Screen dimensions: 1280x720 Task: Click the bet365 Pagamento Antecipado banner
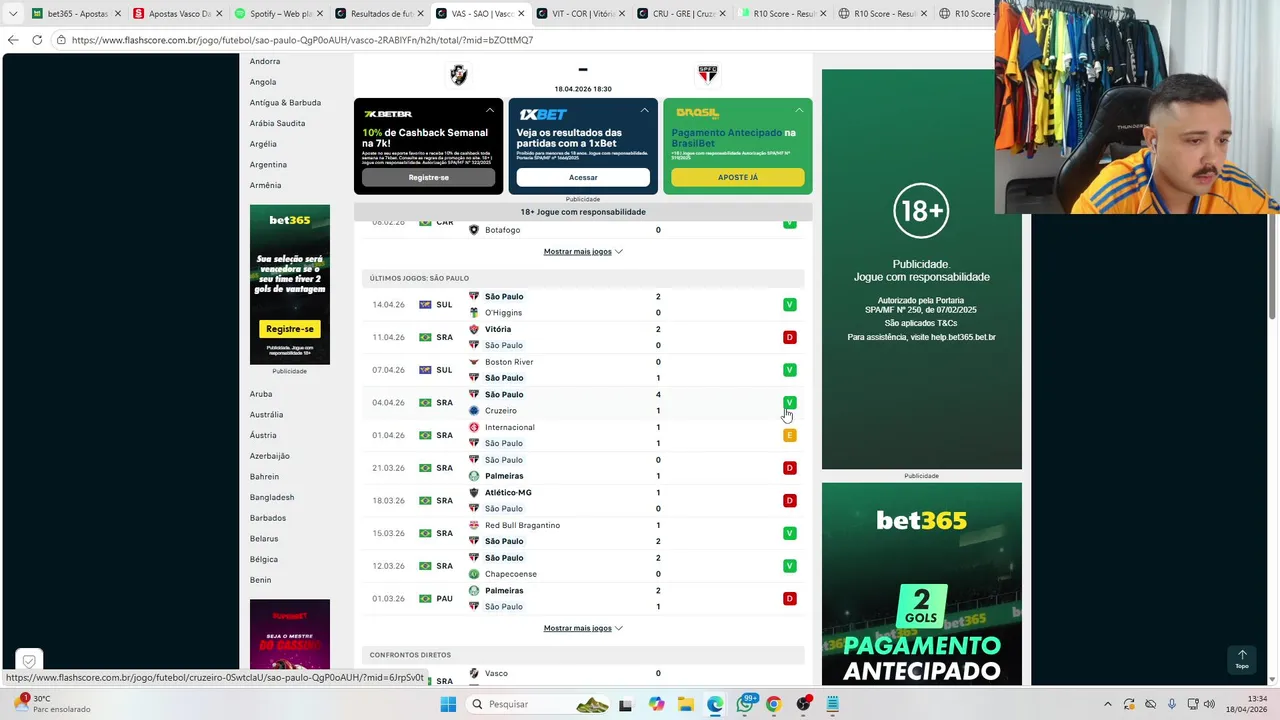922,584
